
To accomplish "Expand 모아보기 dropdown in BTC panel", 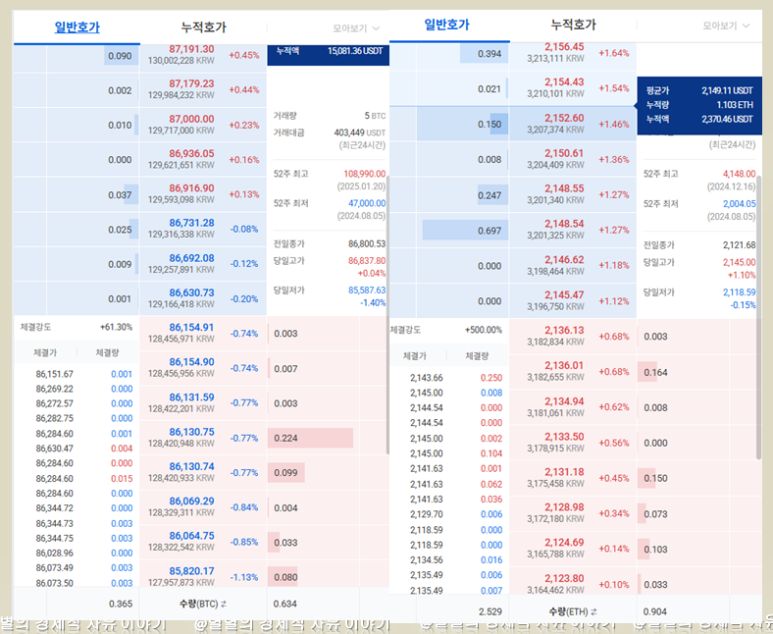I will (x=356, y=29).
